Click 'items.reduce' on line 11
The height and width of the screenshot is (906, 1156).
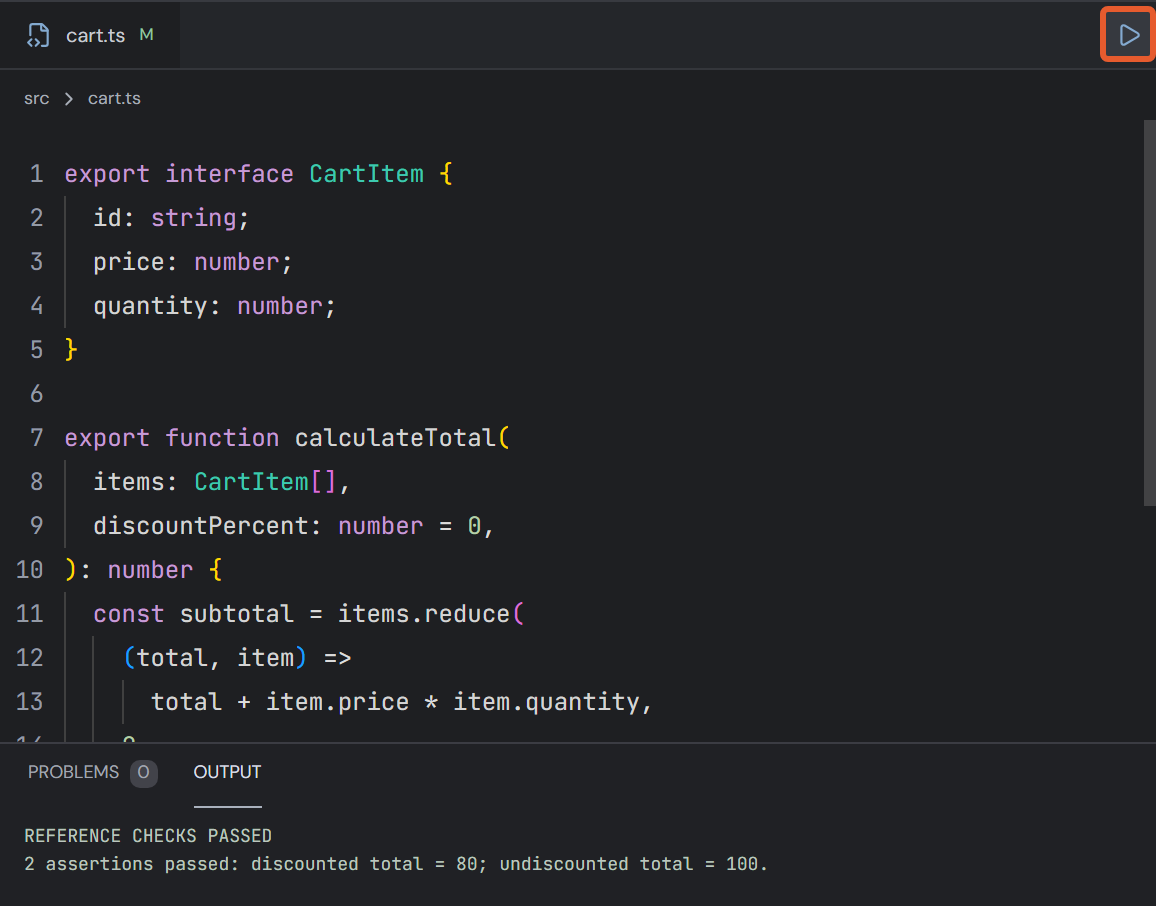tap(424, 614)
